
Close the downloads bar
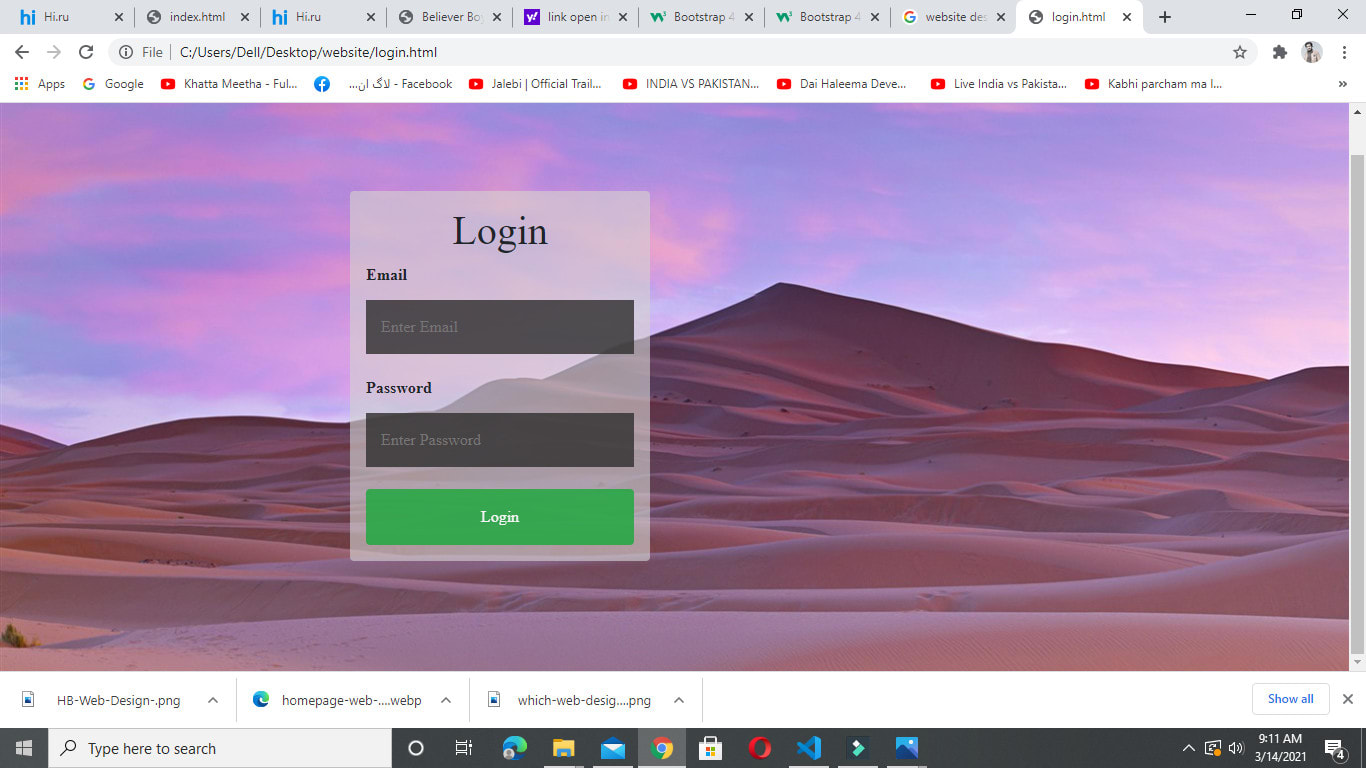click(x=1347, y=699)
